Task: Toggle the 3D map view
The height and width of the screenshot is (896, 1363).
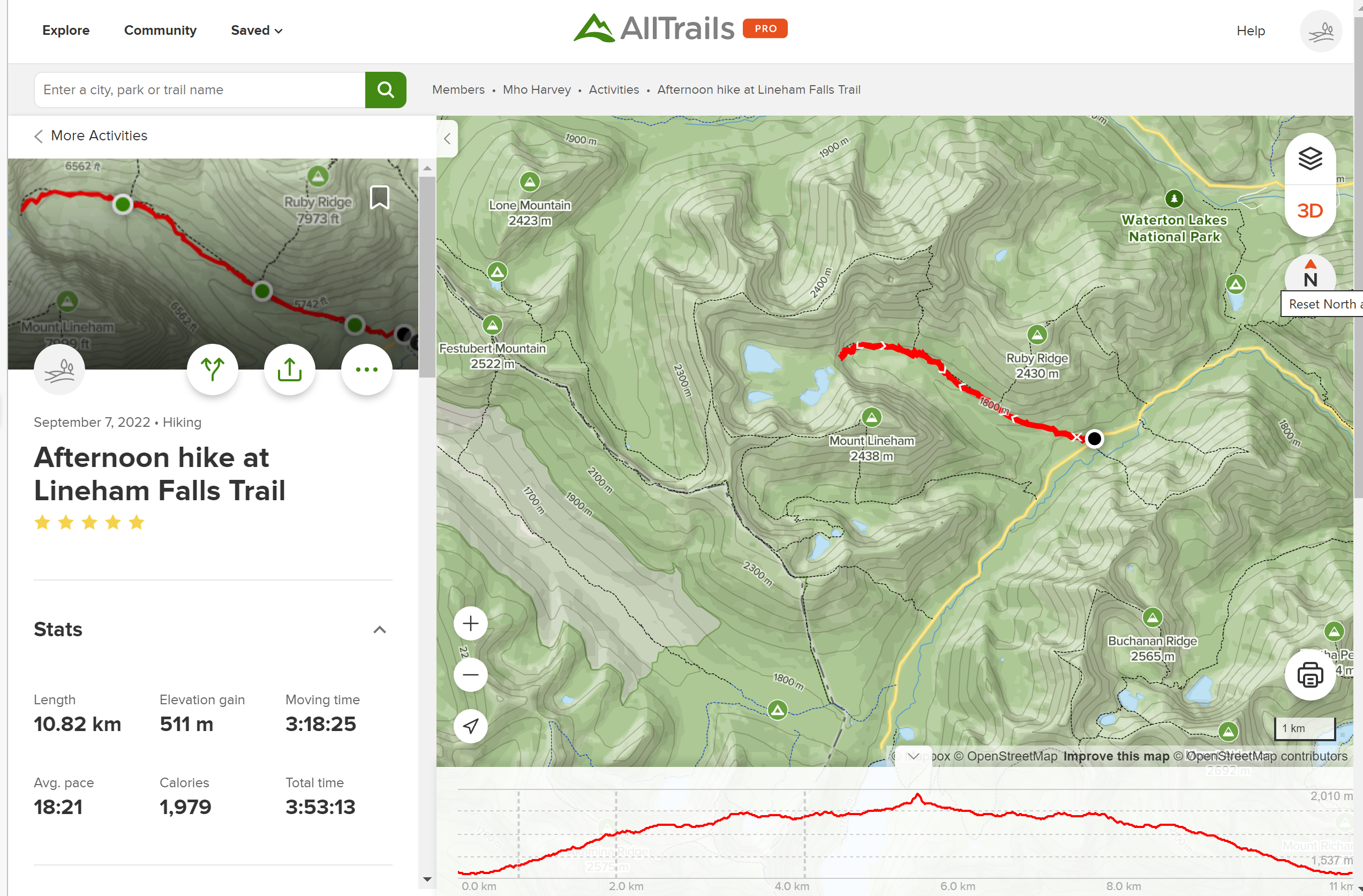Action: point(1309,210)
